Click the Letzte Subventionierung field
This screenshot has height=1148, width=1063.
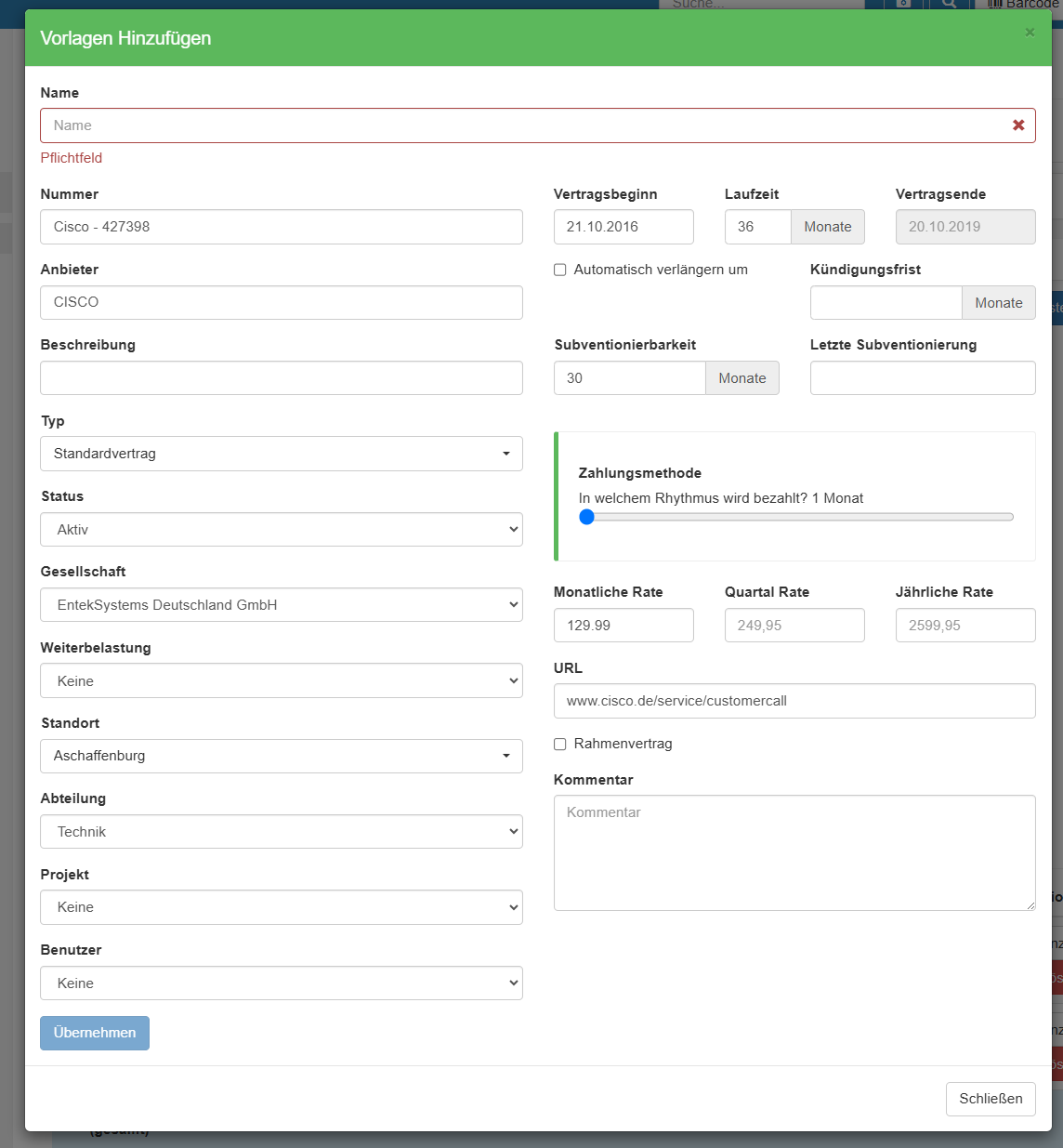[x=923, y=378]
